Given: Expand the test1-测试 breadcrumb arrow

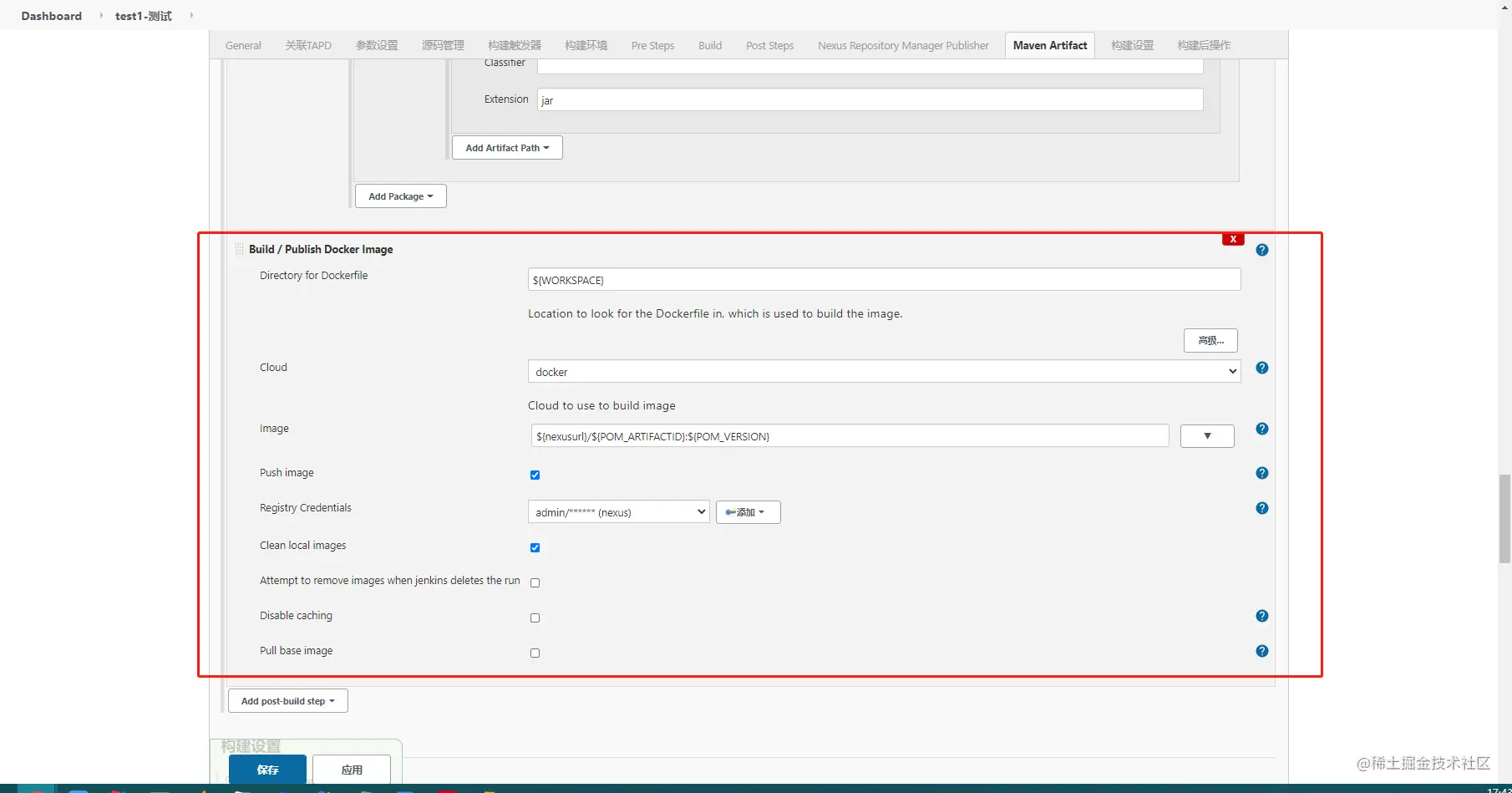Looking at the screenshot, I should tap(191, 15).
